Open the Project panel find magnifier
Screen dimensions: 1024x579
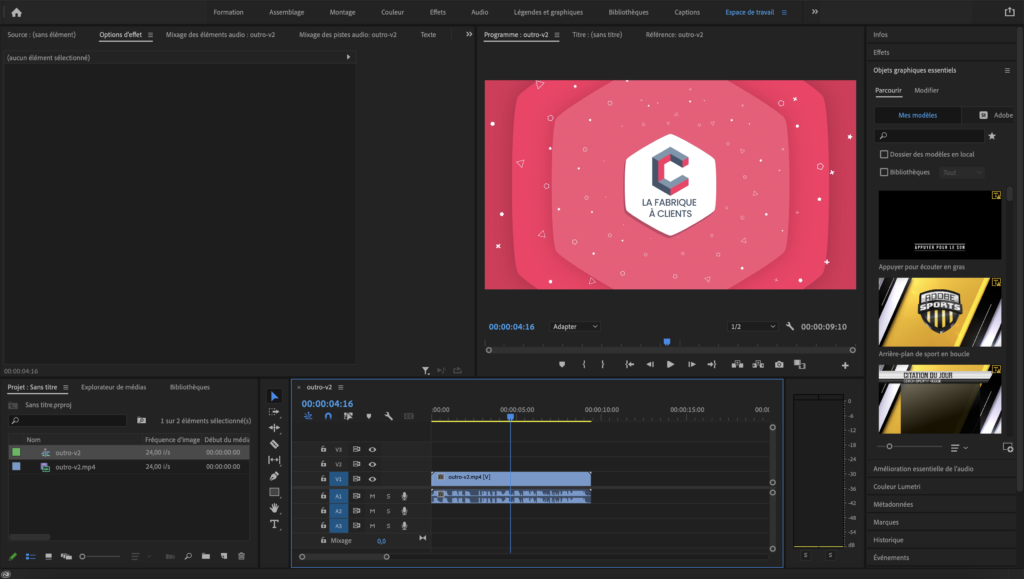(188, 556)
